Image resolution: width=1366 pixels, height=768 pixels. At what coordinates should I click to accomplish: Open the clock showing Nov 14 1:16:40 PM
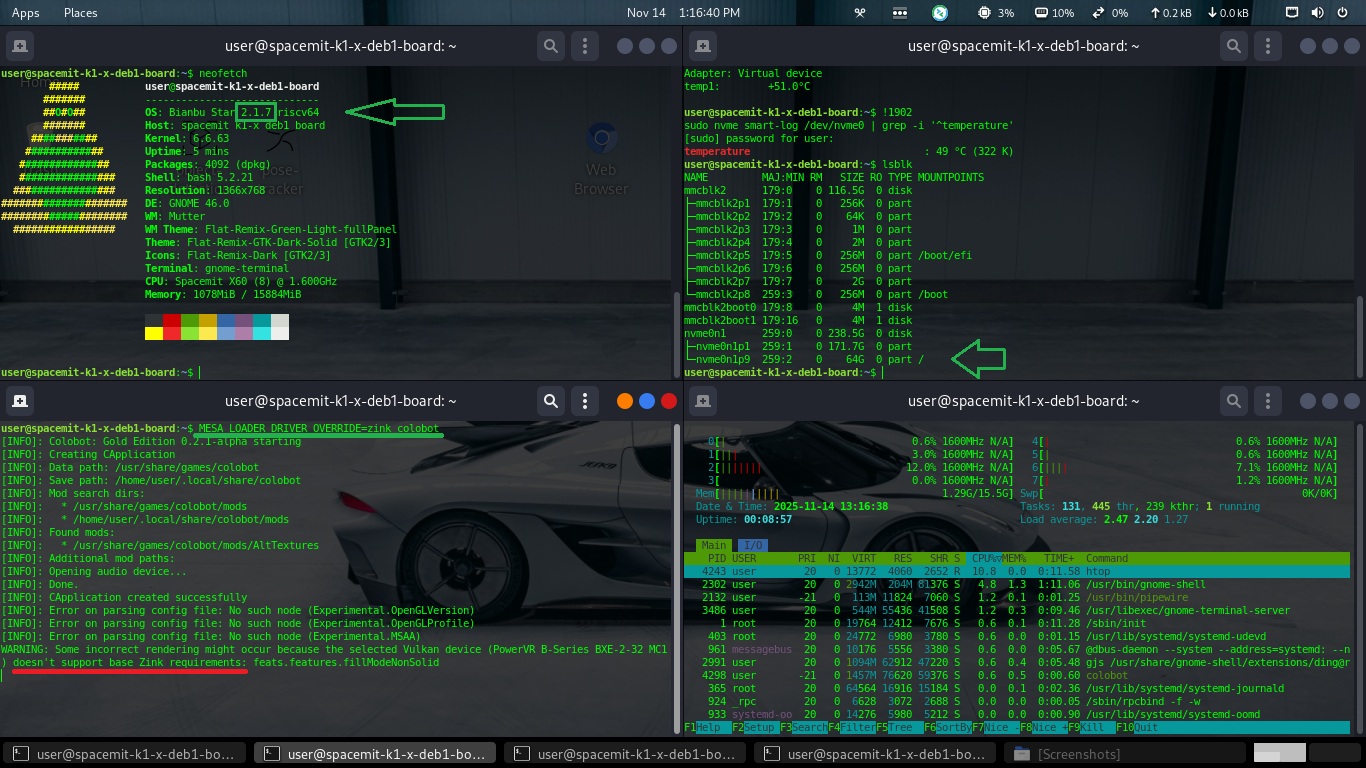click(683, 13)
